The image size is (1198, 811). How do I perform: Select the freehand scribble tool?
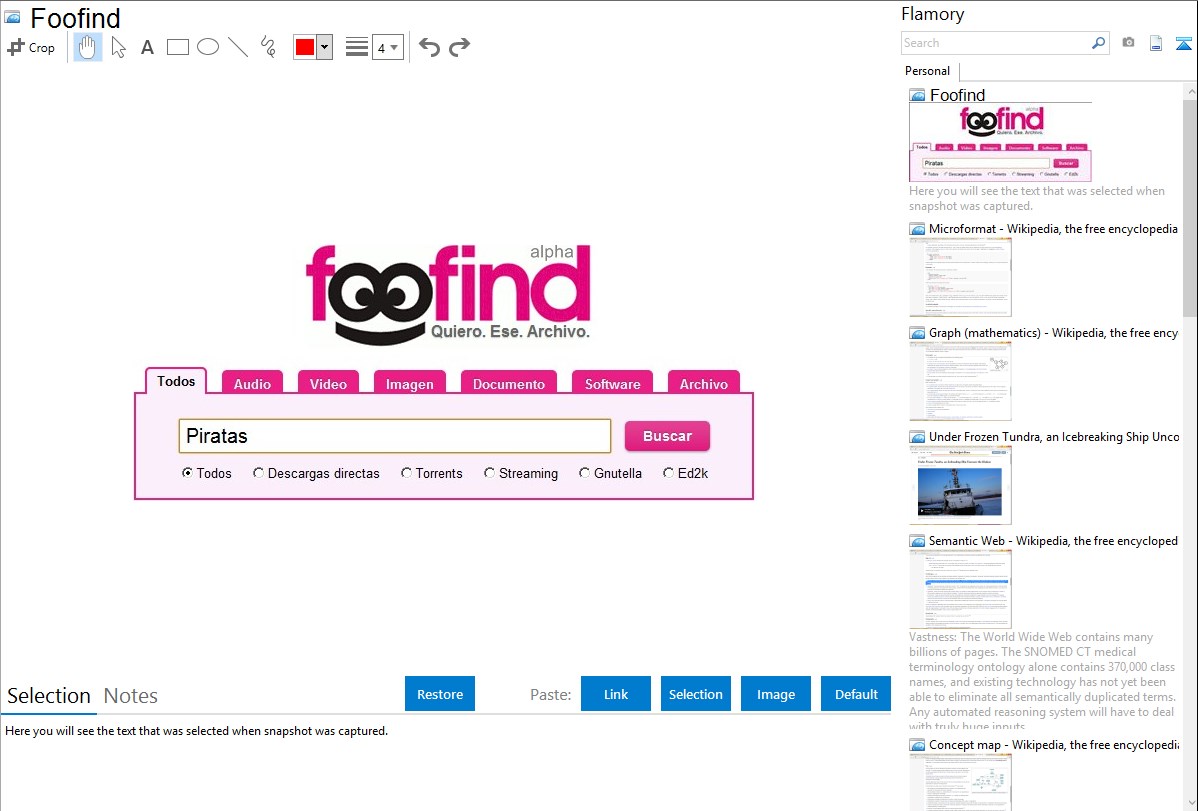click(268, 47)
